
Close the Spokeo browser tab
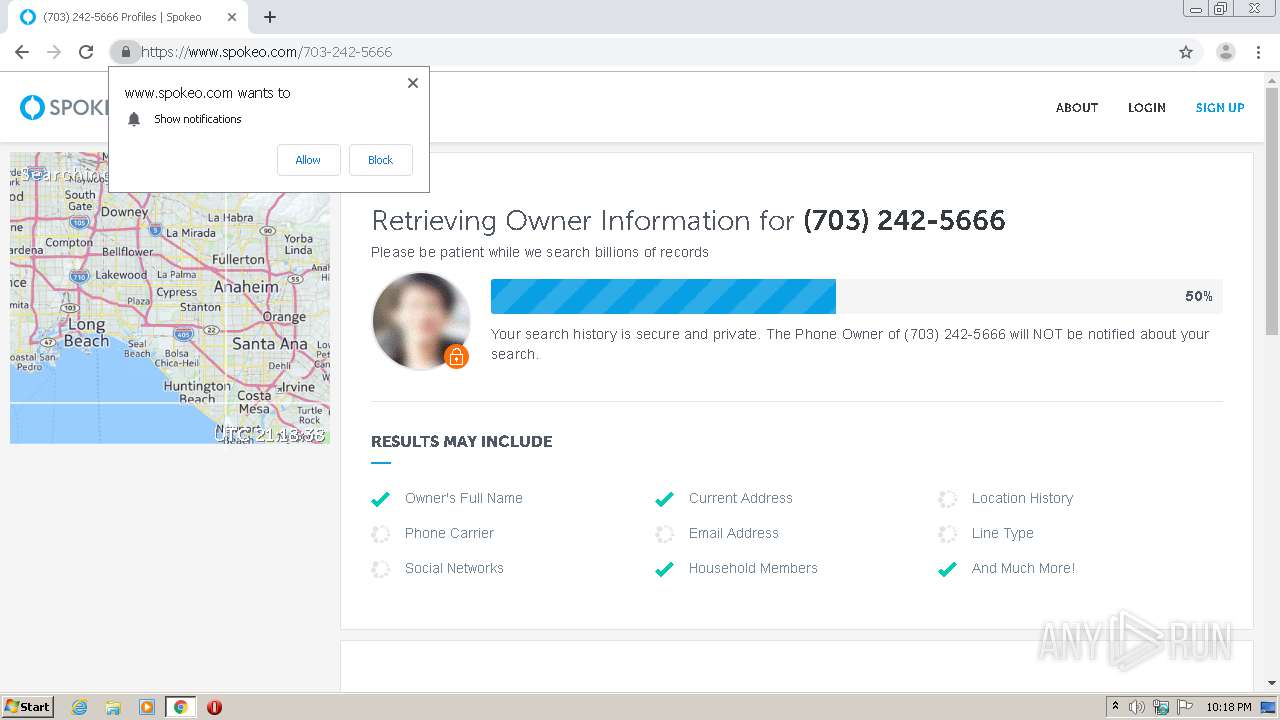point(232,17)
